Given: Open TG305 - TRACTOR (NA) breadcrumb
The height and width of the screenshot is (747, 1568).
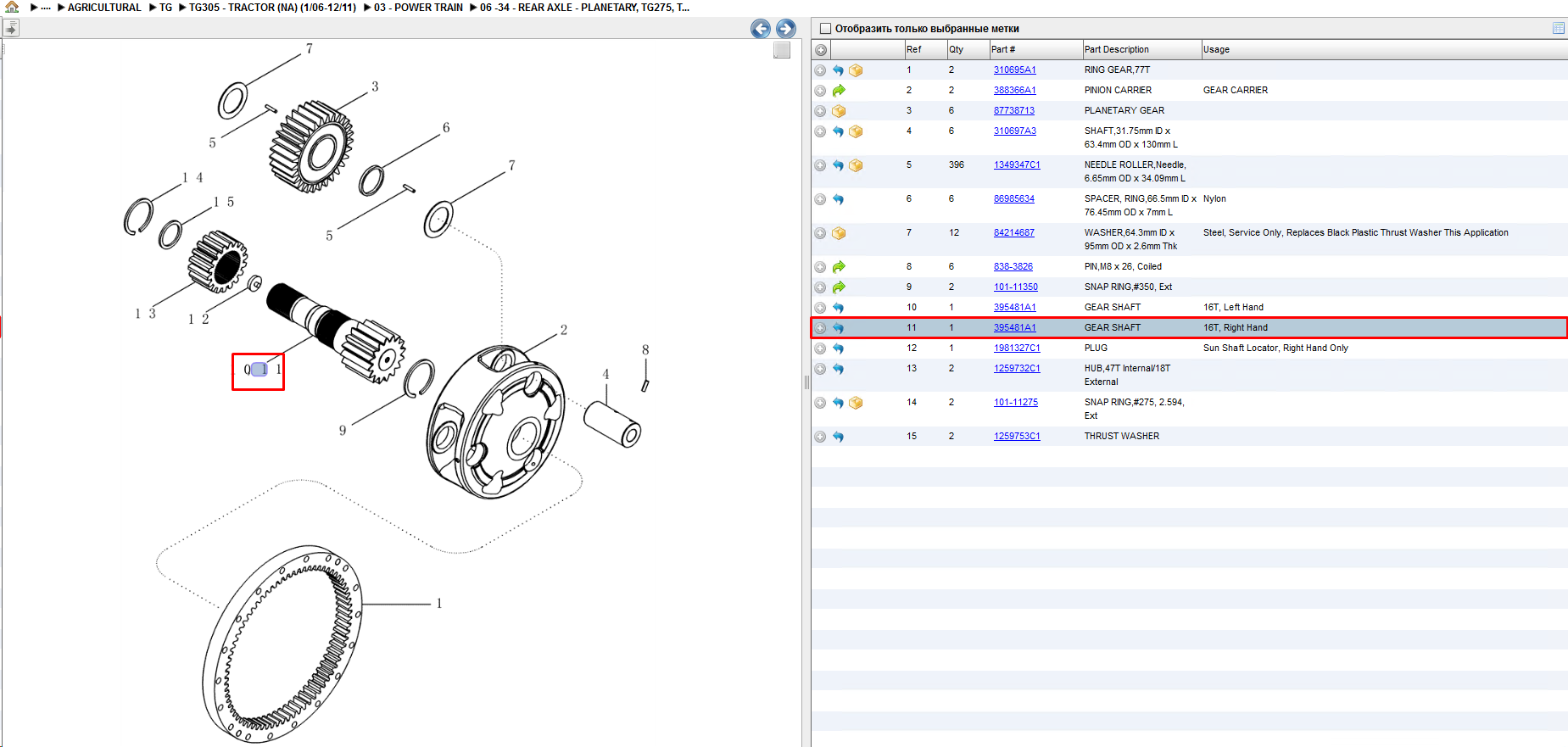Looking at the screenshot, I should tap(272, 8).
